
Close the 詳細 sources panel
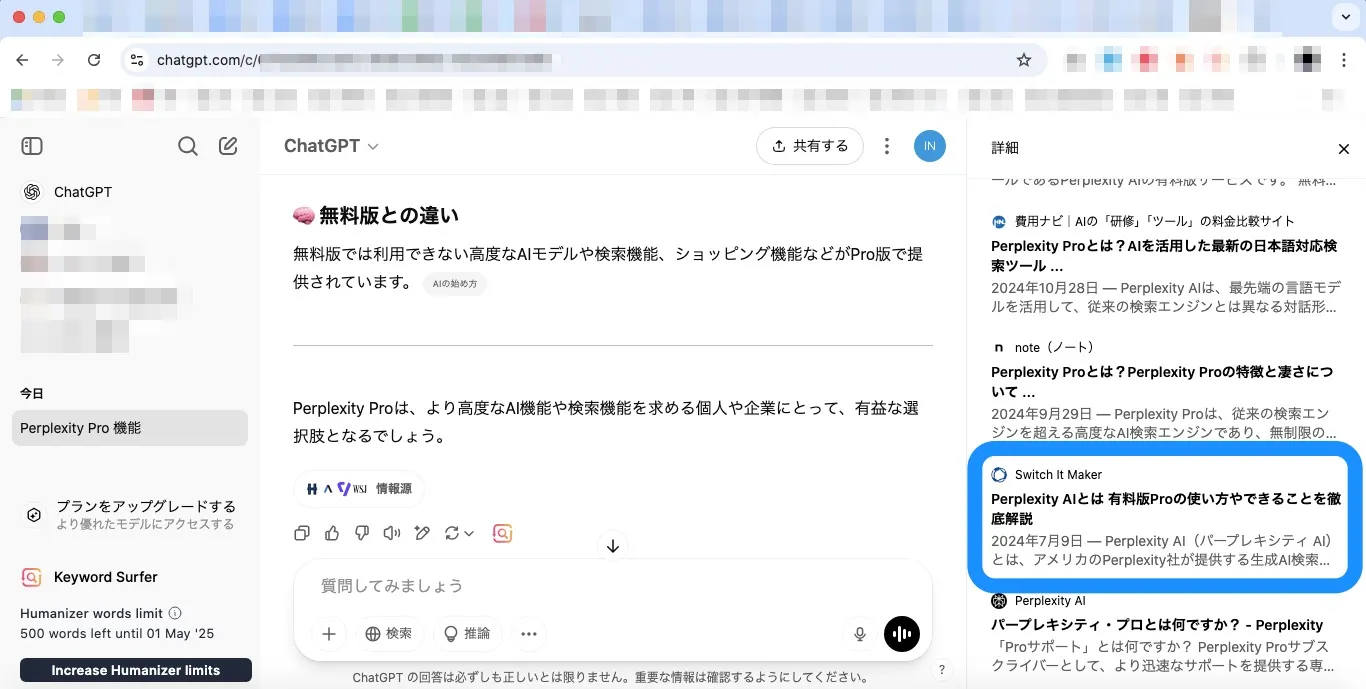pos(1343,149)
